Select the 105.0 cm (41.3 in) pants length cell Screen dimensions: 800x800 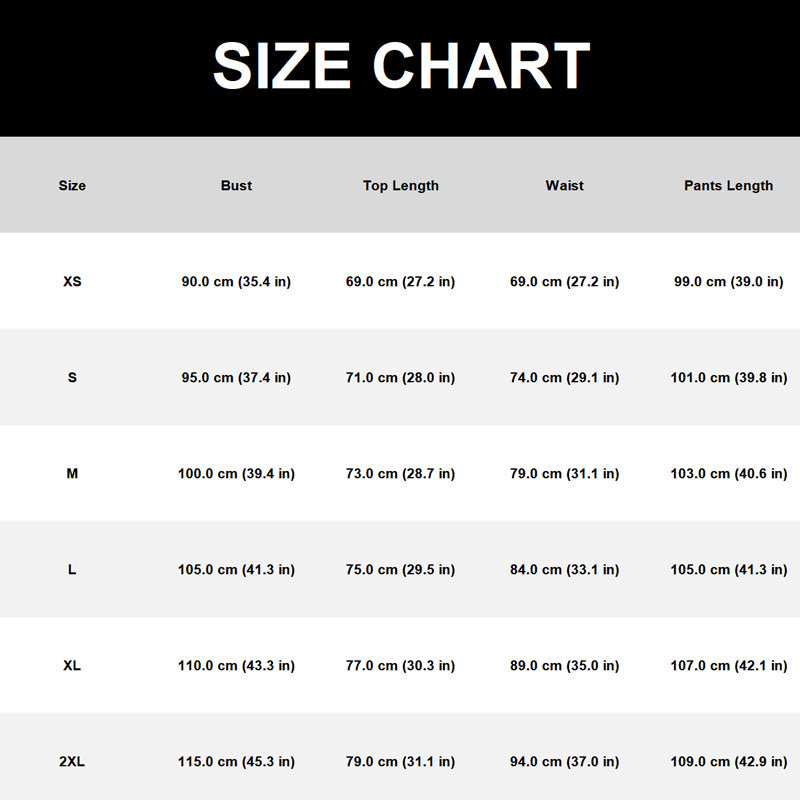click(x=729, y=569)
